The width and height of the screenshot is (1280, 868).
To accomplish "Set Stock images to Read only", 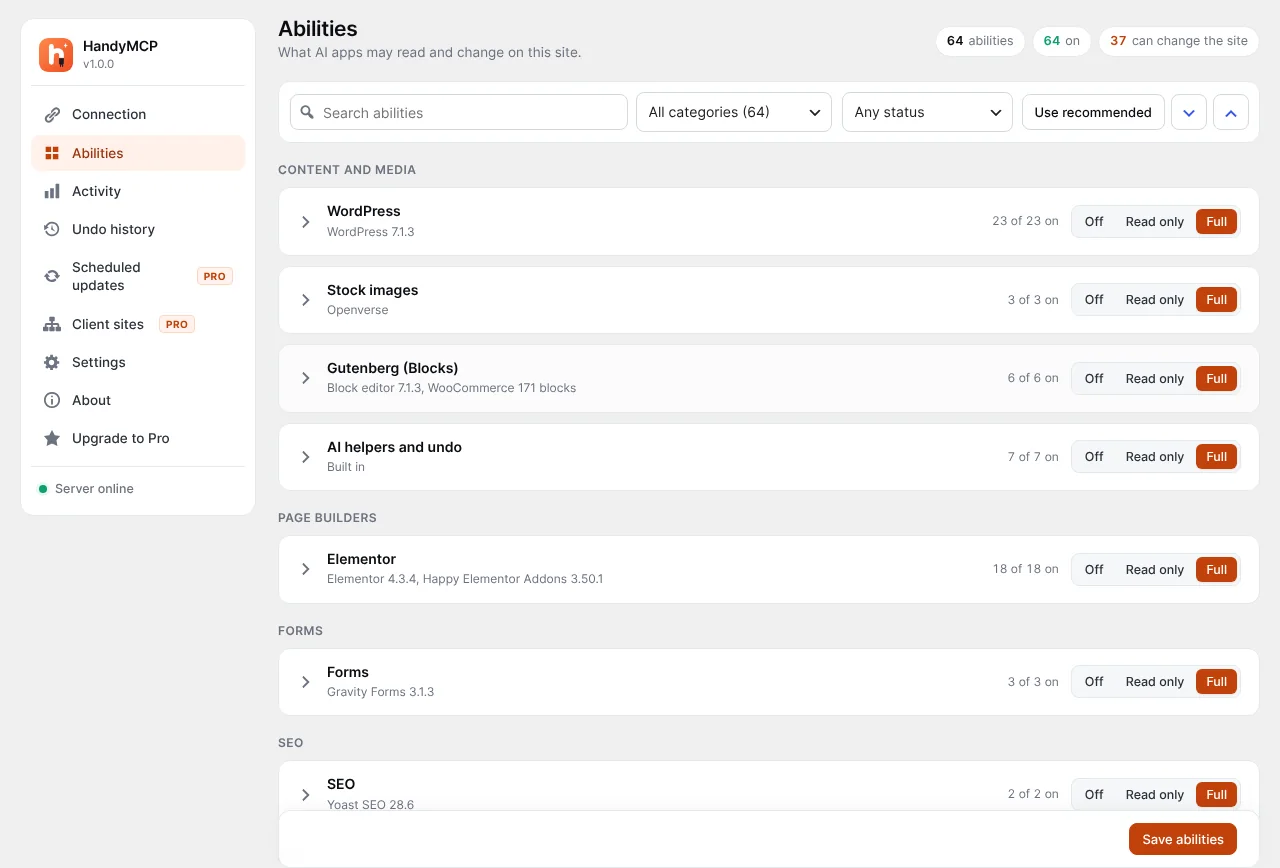I will 1154,300.
